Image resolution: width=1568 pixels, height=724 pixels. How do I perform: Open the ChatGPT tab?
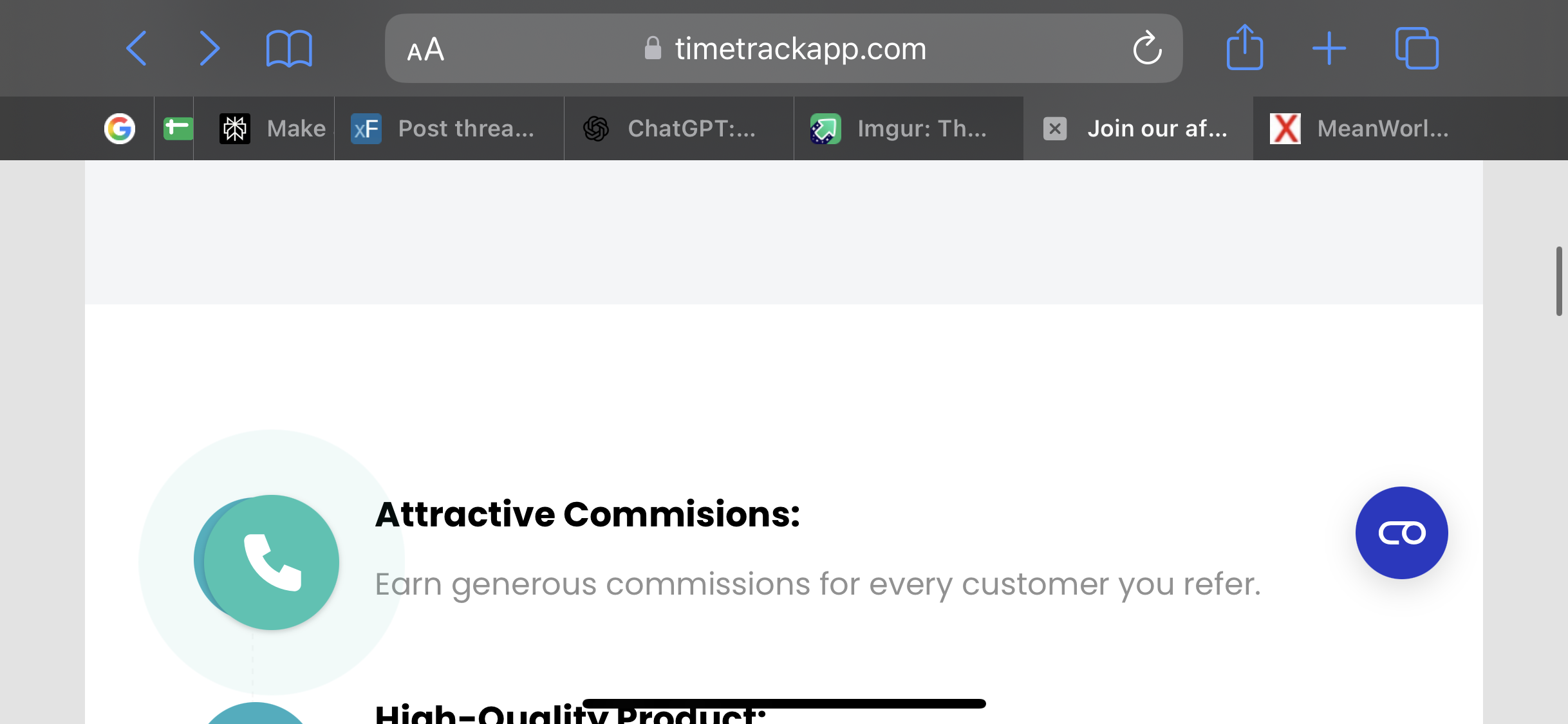[679, 129]
